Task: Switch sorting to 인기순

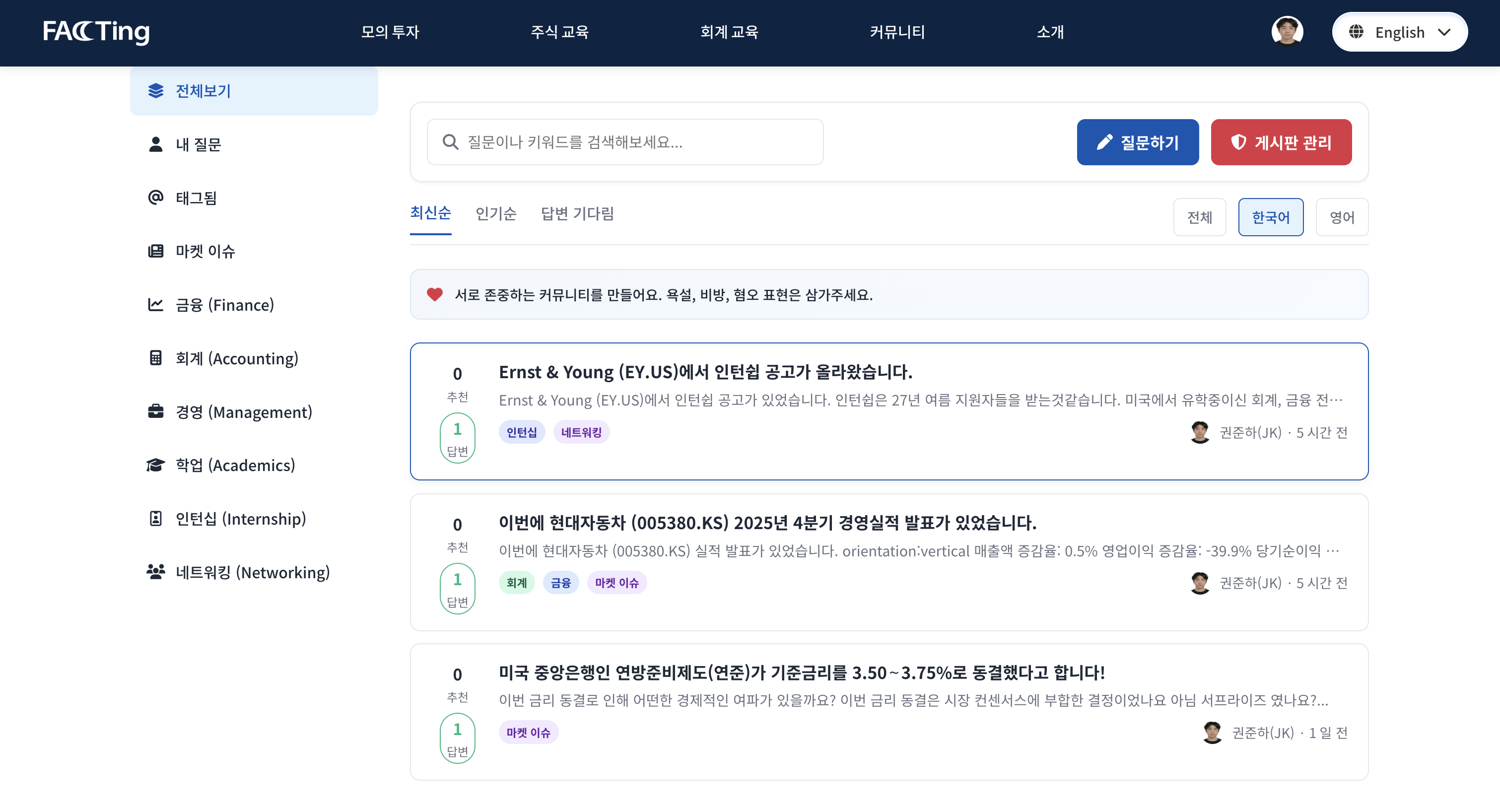Action: coord(495,213)
